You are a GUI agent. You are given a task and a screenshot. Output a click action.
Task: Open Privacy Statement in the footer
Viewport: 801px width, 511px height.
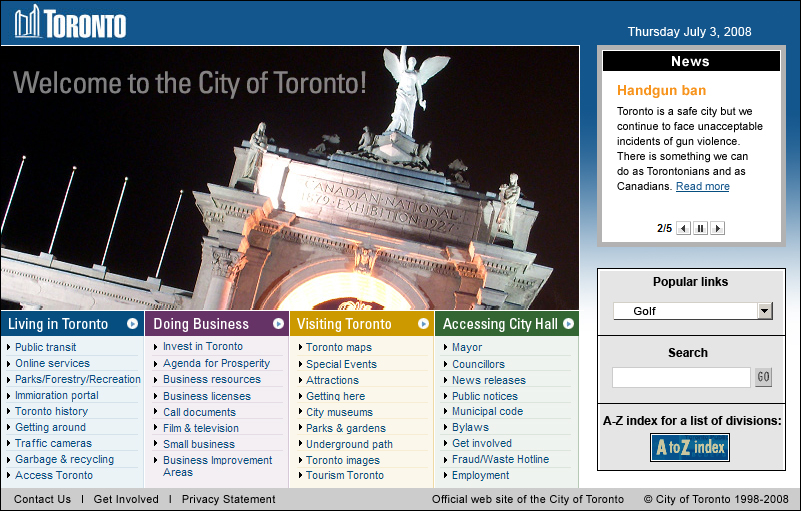pyautogui.click(x=228, y=499)
